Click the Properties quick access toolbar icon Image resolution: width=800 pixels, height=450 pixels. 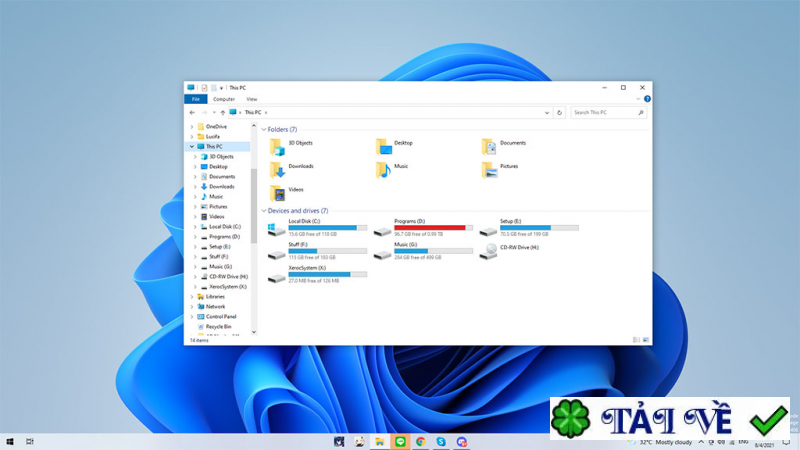204,88
